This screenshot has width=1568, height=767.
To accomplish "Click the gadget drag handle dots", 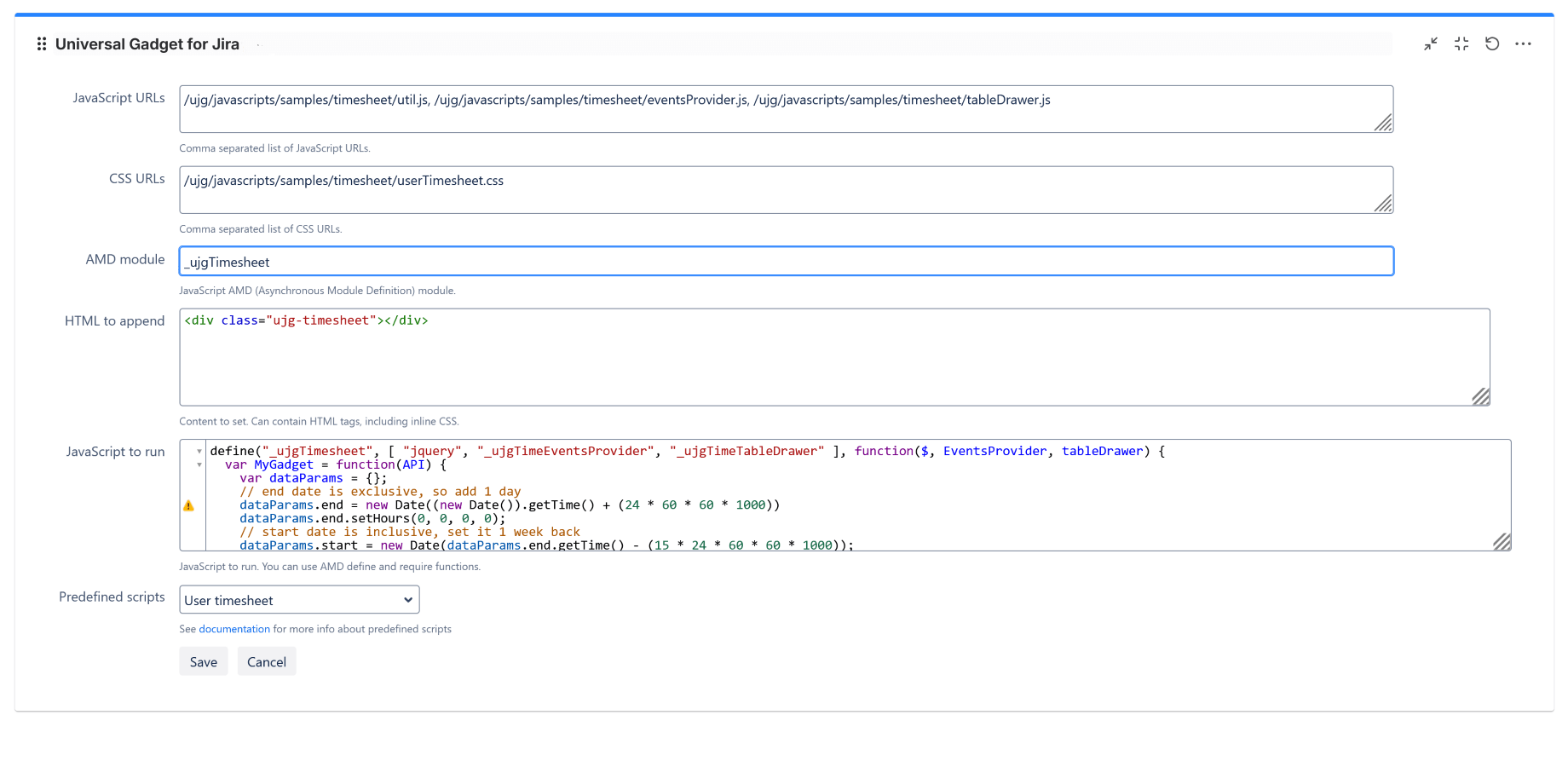I will click(x=41, y=43).
